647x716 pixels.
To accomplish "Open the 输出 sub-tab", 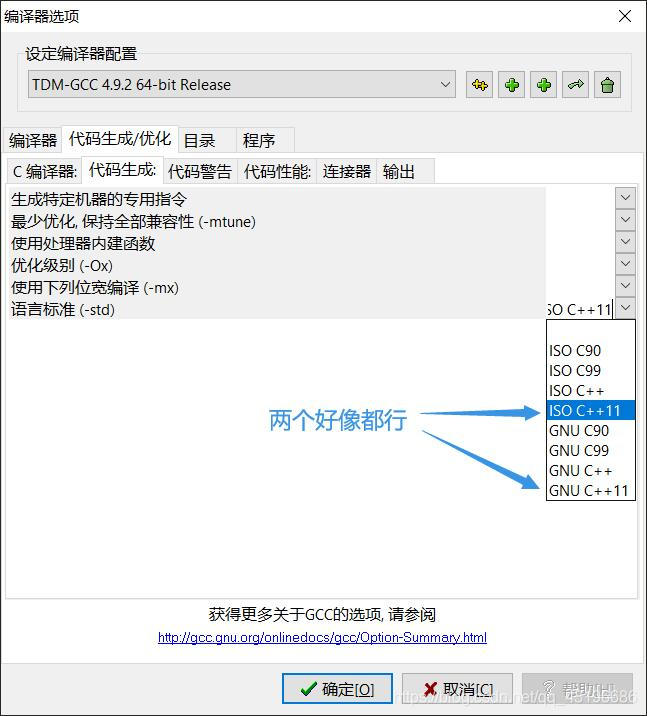I will (x=405, y=172).
